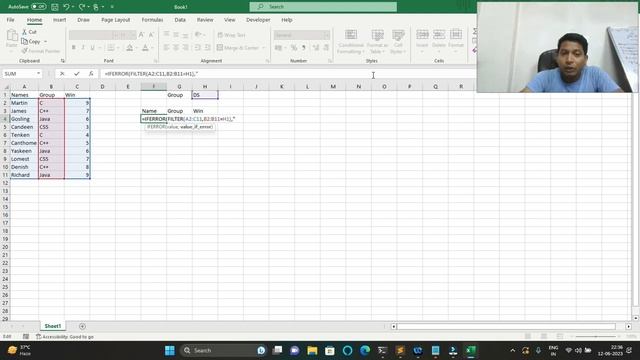Open the Windows Start button
640x360 pixels.
[170, 350]
